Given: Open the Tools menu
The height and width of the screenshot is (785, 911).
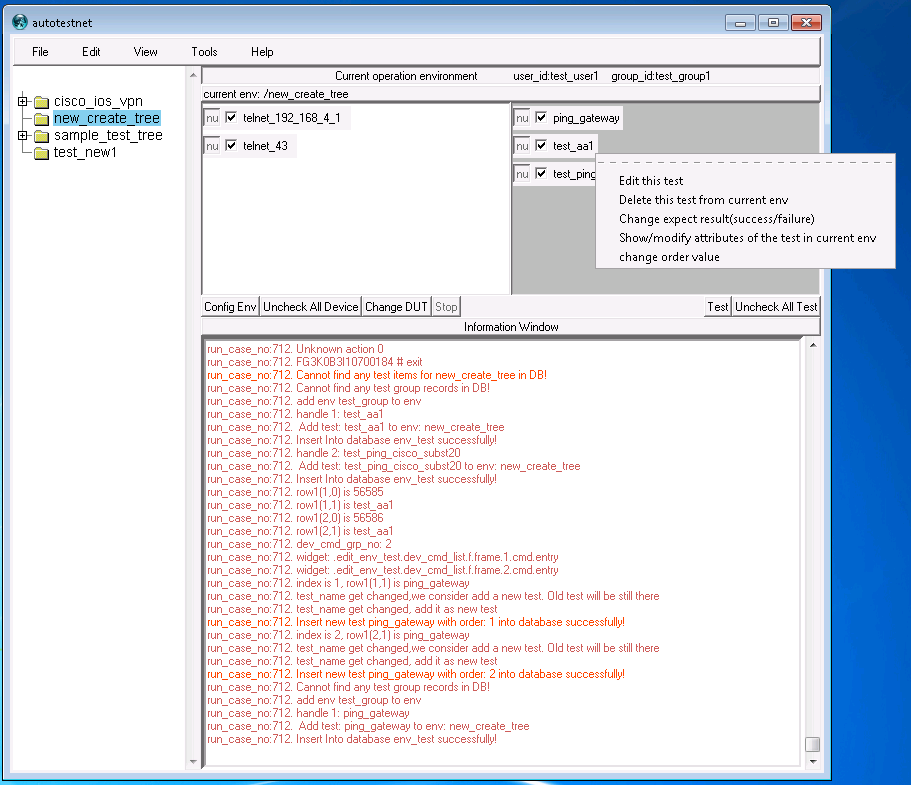Looking at the screenshot, I should (204, 52).
